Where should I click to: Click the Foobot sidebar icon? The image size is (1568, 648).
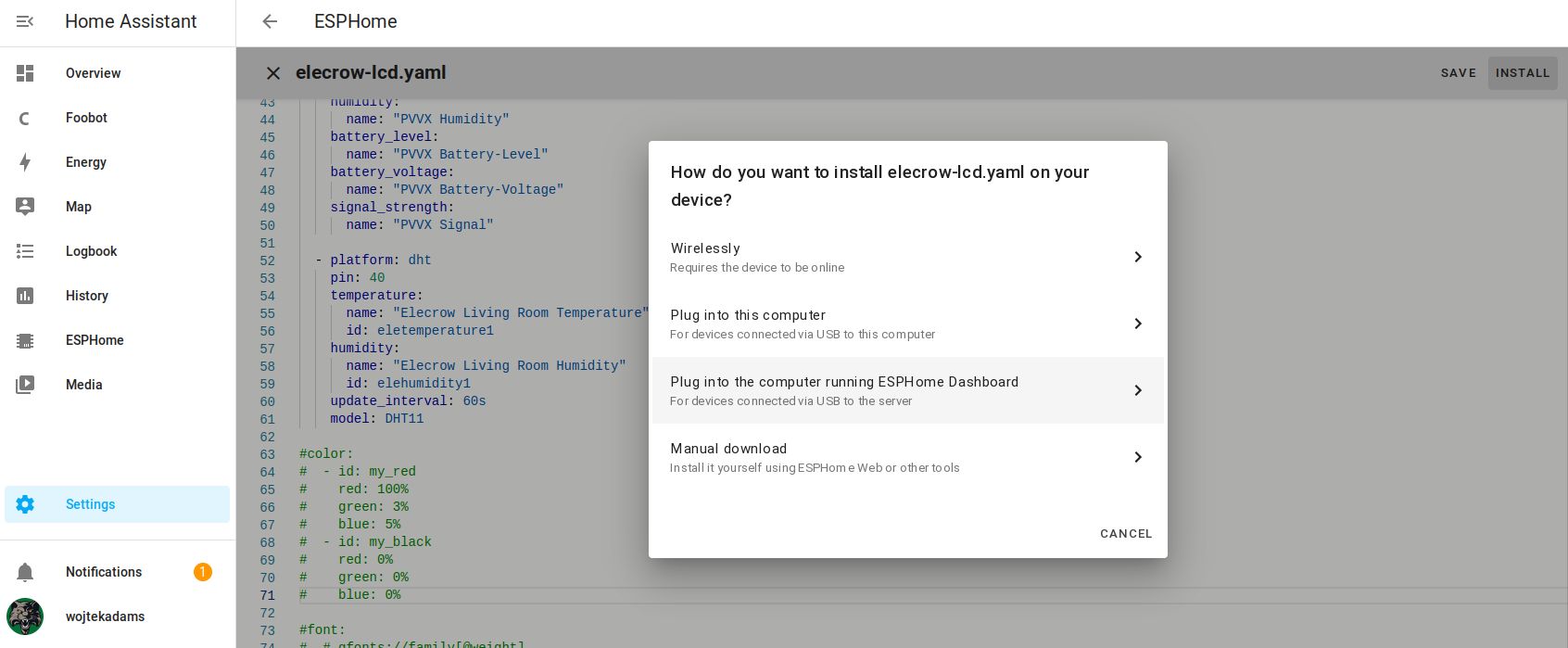[25, 118]
